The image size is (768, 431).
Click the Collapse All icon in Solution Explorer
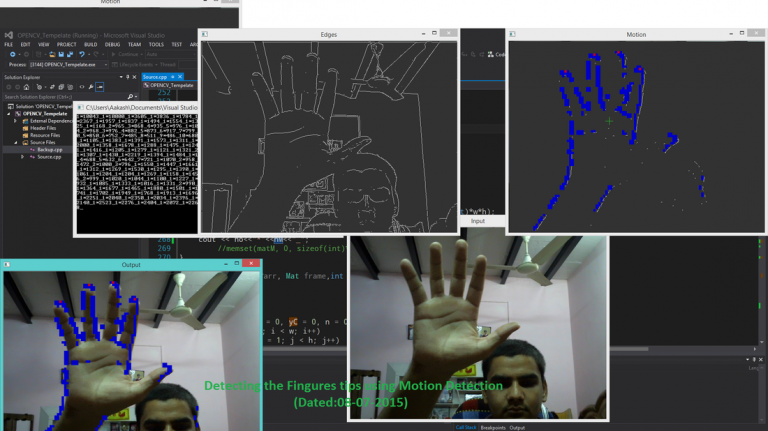pyautogui.click(x=61, y=87)
